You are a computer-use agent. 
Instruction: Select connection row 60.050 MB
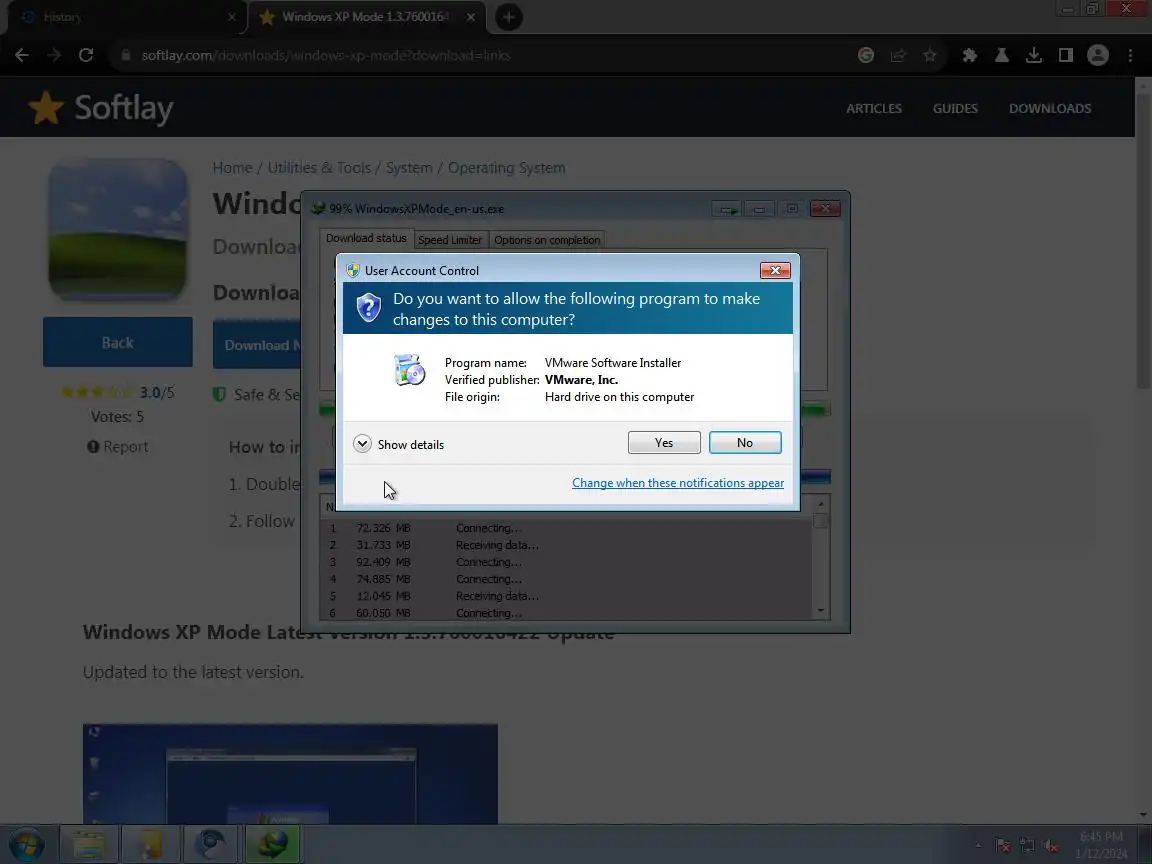pyautogui.click(x=566, y=612)
